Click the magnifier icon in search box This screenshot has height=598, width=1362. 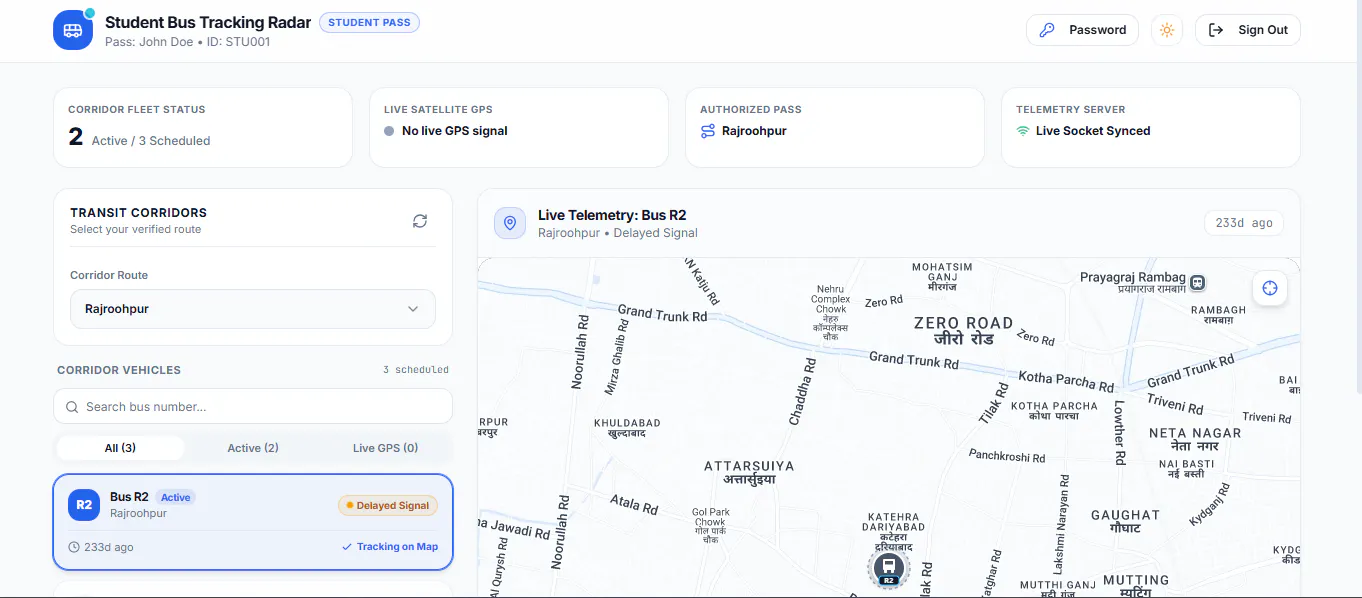[x=72, y=407]
